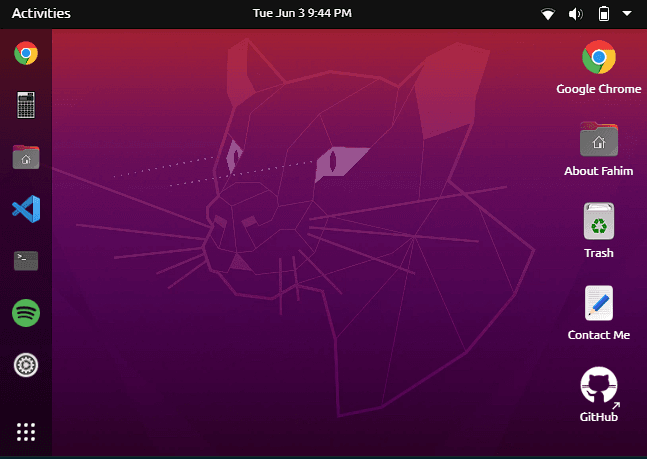647x459 pixels.
Task: Expand the system menu dropdown arrow
Action: tap(627, 14)
